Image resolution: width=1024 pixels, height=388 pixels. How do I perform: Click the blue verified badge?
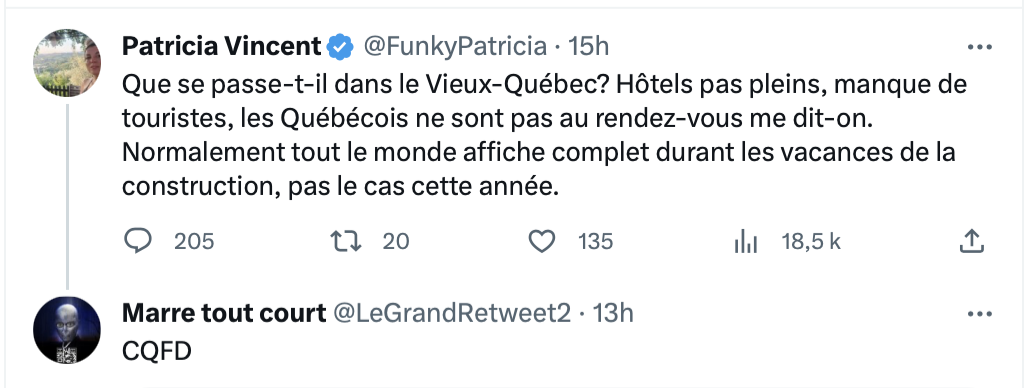click(x=340, y=46)
